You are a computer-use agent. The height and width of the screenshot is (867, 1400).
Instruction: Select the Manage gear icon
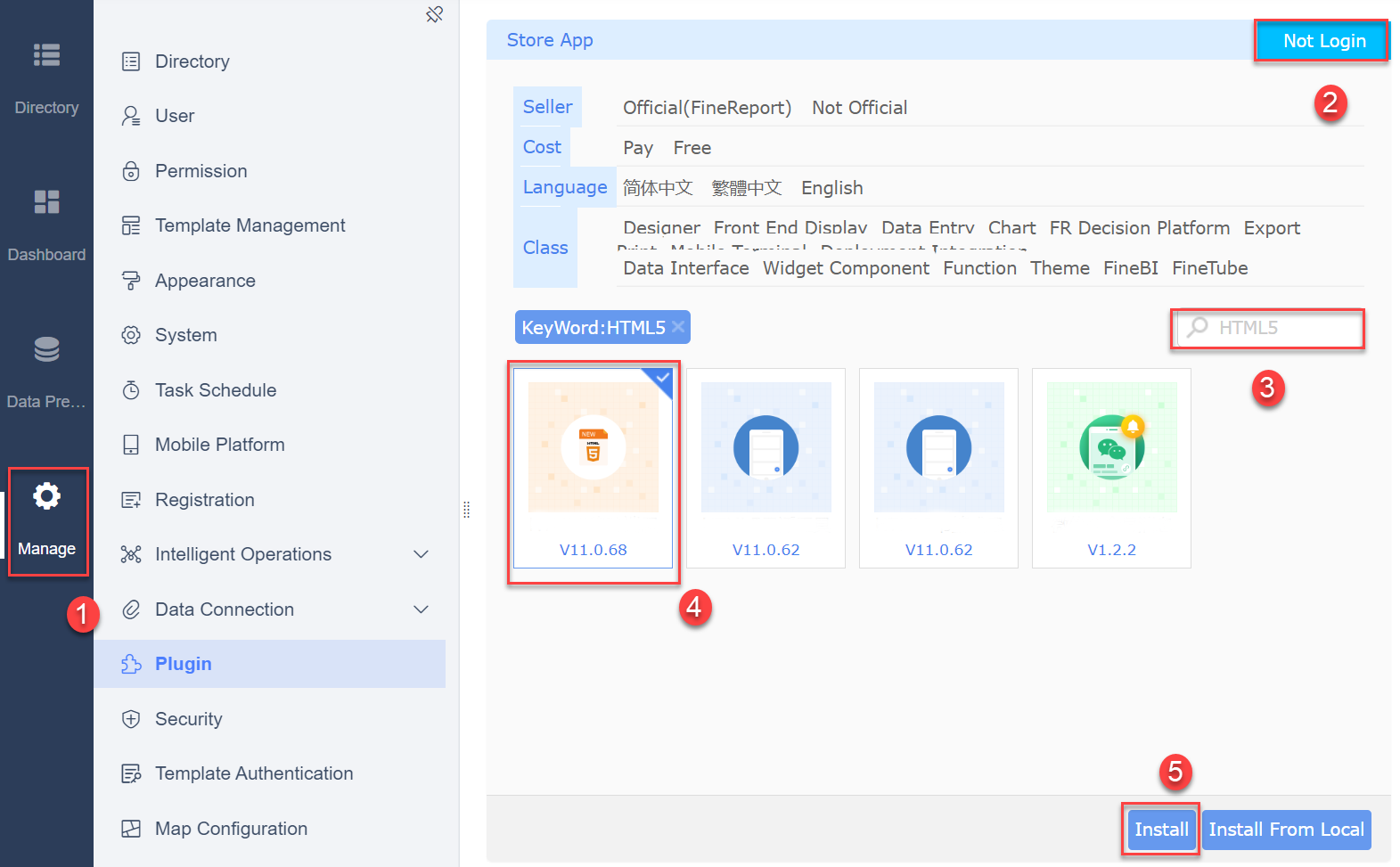(46, 495)
